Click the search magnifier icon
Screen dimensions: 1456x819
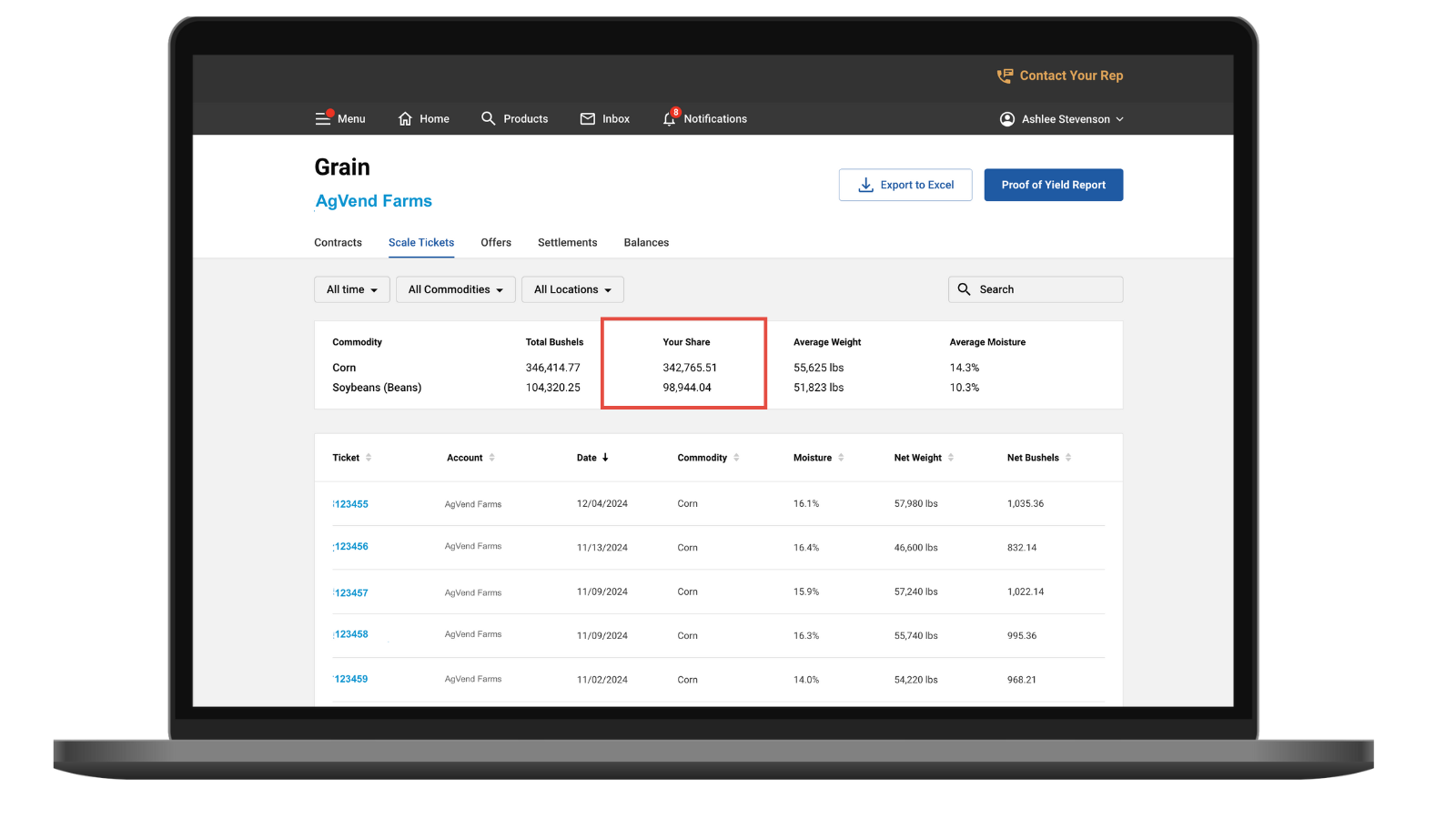[965, 289]
